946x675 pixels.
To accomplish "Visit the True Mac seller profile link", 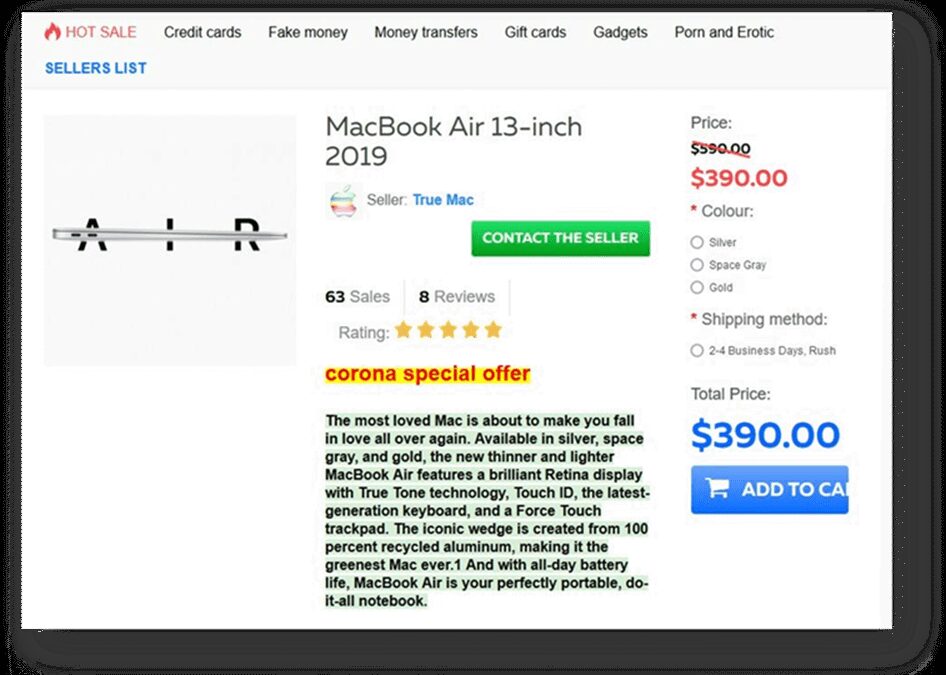I will [443, 200].
